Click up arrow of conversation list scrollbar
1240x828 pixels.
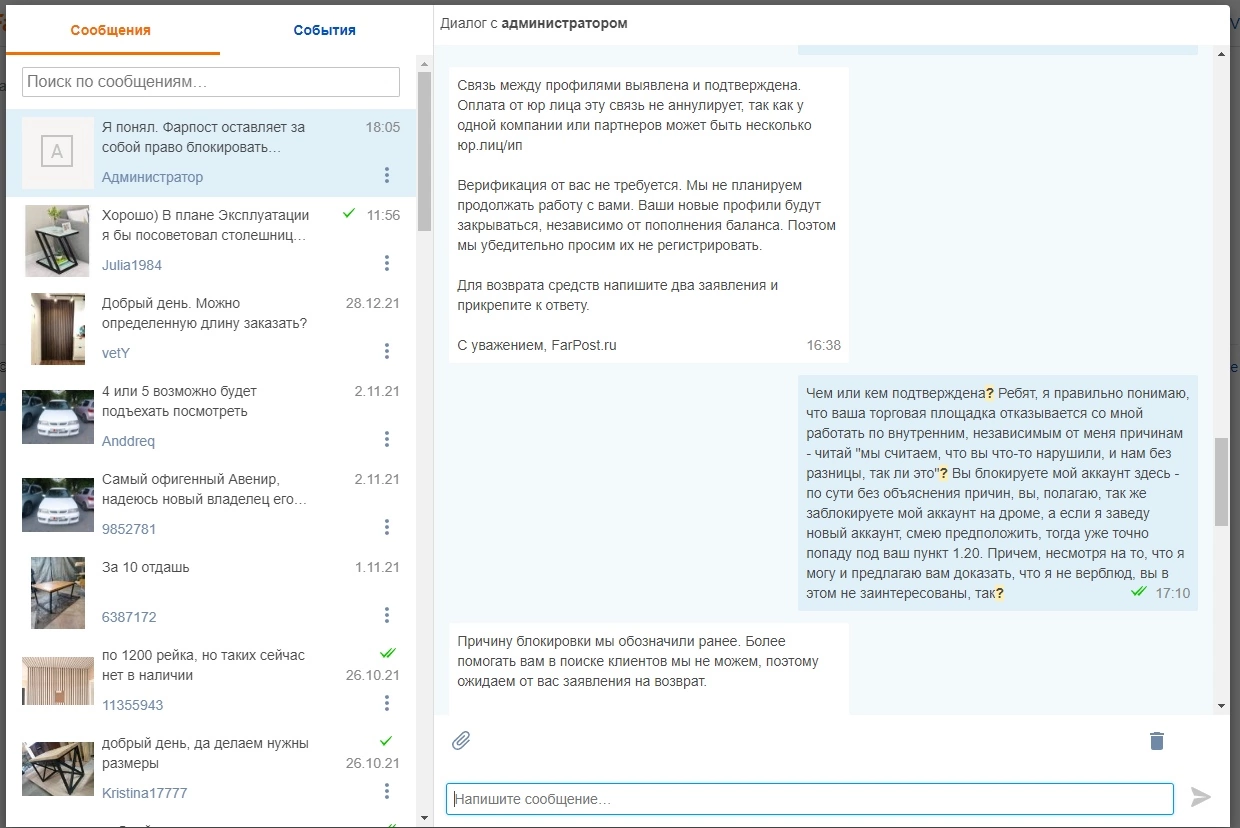pos(424,65)
